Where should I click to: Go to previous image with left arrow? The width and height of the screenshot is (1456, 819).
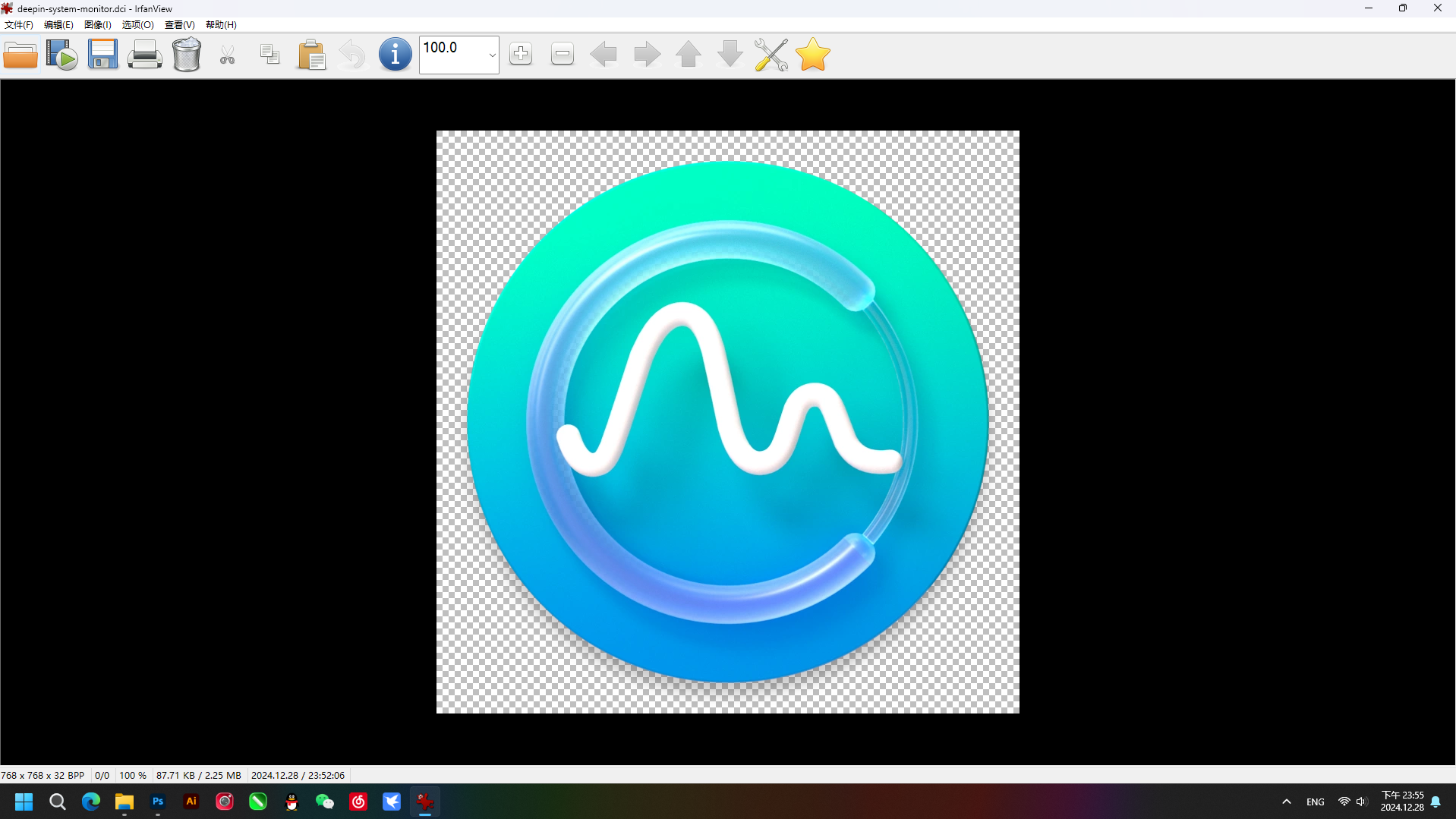click(x=604, y=55)
